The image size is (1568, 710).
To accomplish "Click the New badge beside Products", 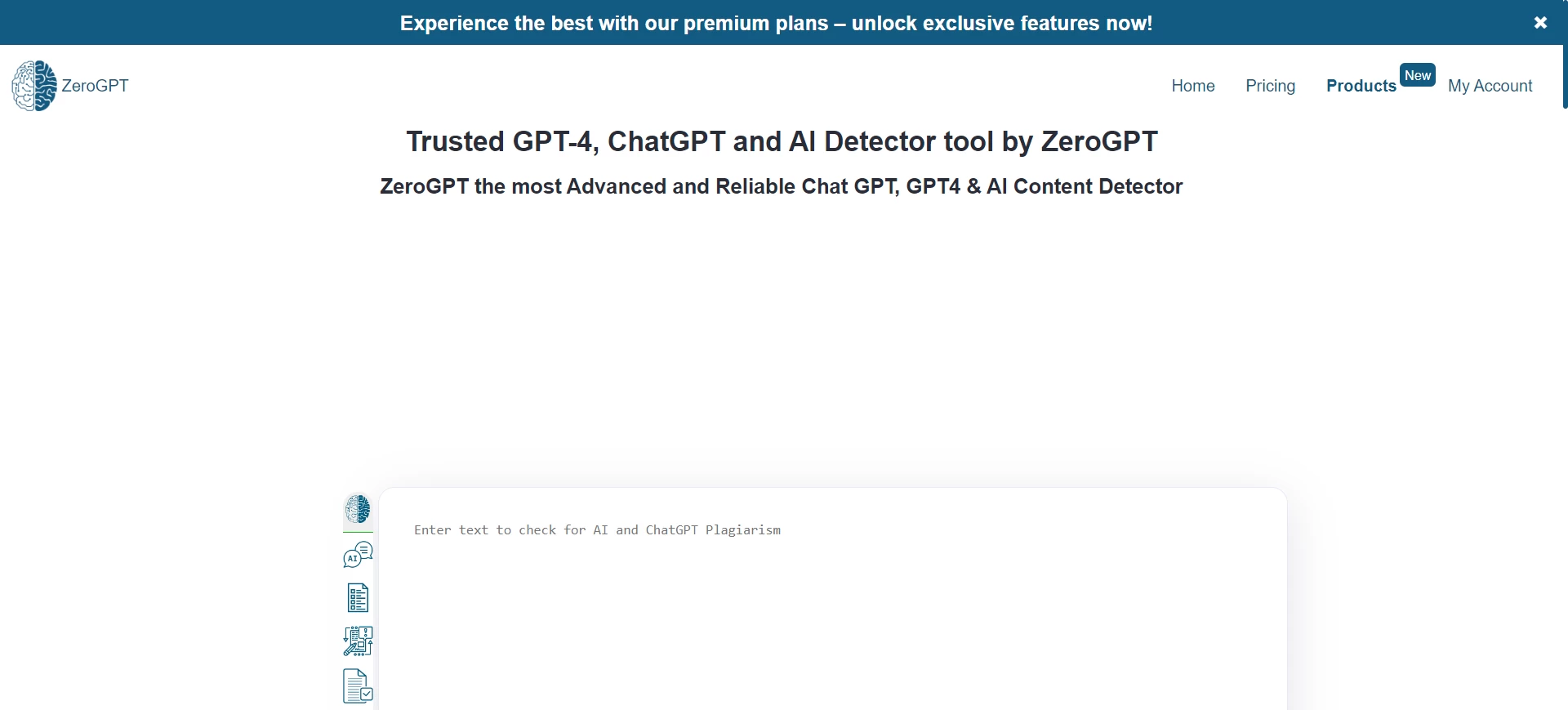I will point(1418,75).
